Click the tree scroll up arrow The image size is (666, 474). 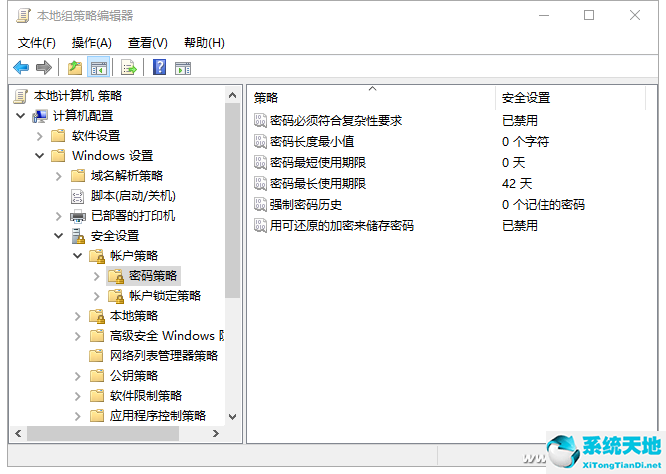[232, 96]
